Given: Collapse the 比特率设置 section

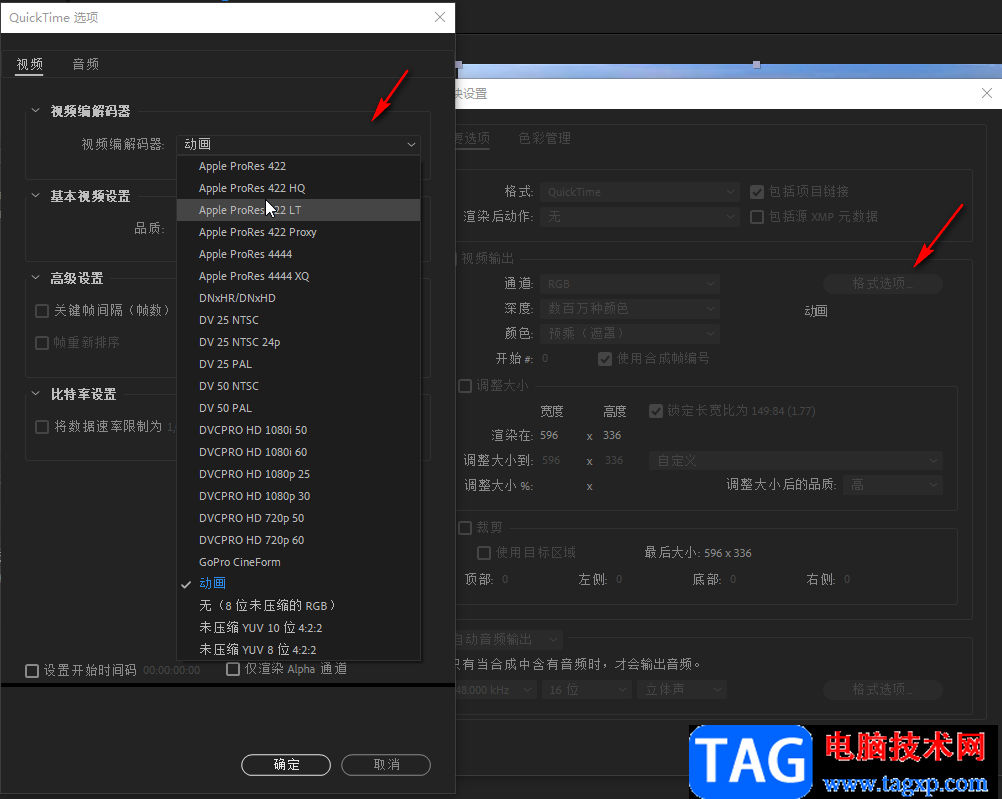Looking at the screenshot, I should [x=36, y=394].
